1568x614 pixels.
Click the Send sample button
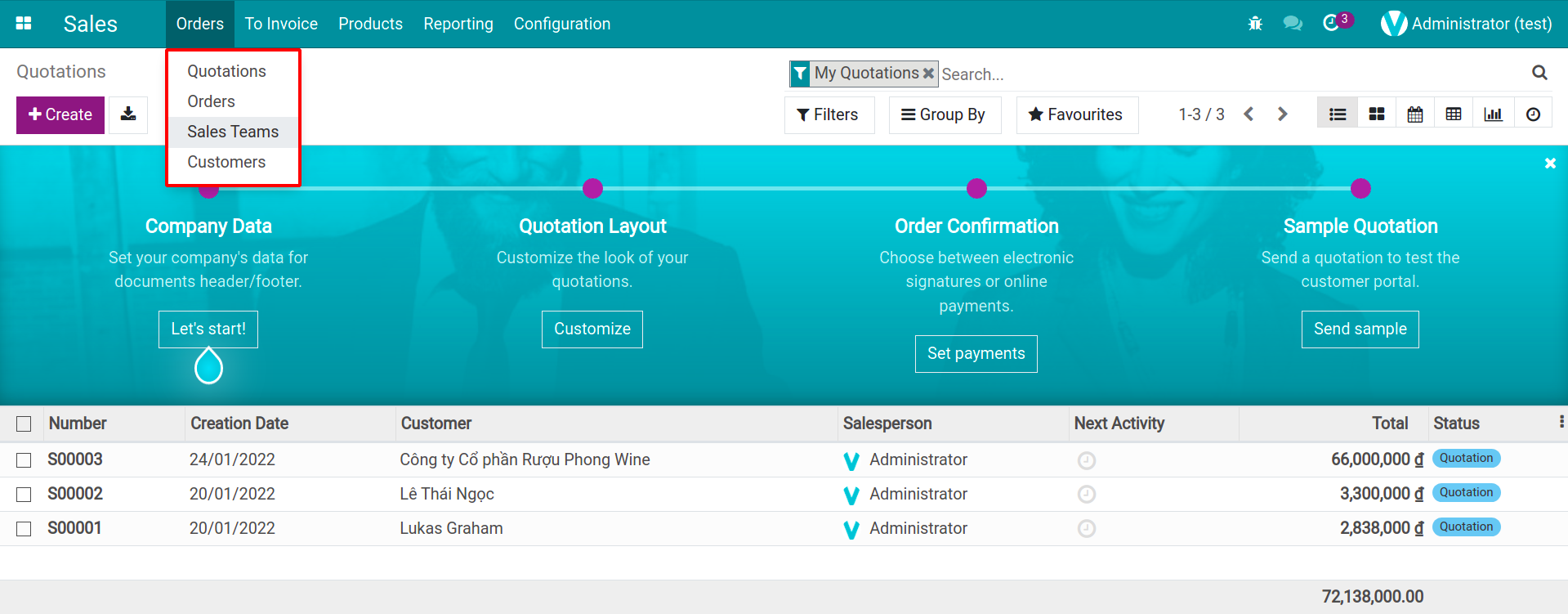click(x=1360, y=329)
